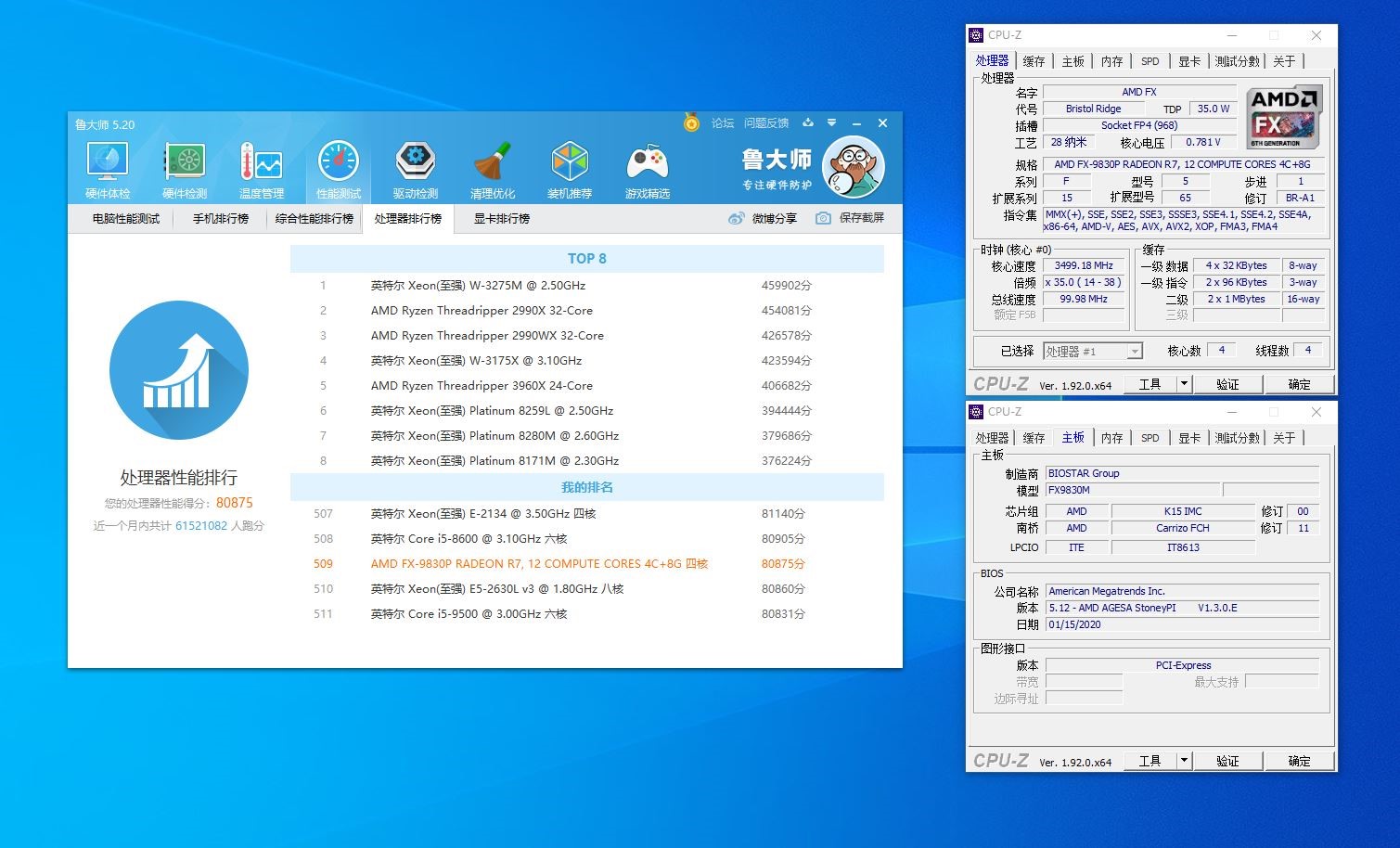Open 装机推荐 cube icon
Image resolution: width=1400 pixels, height=848 pixels.
569,171
